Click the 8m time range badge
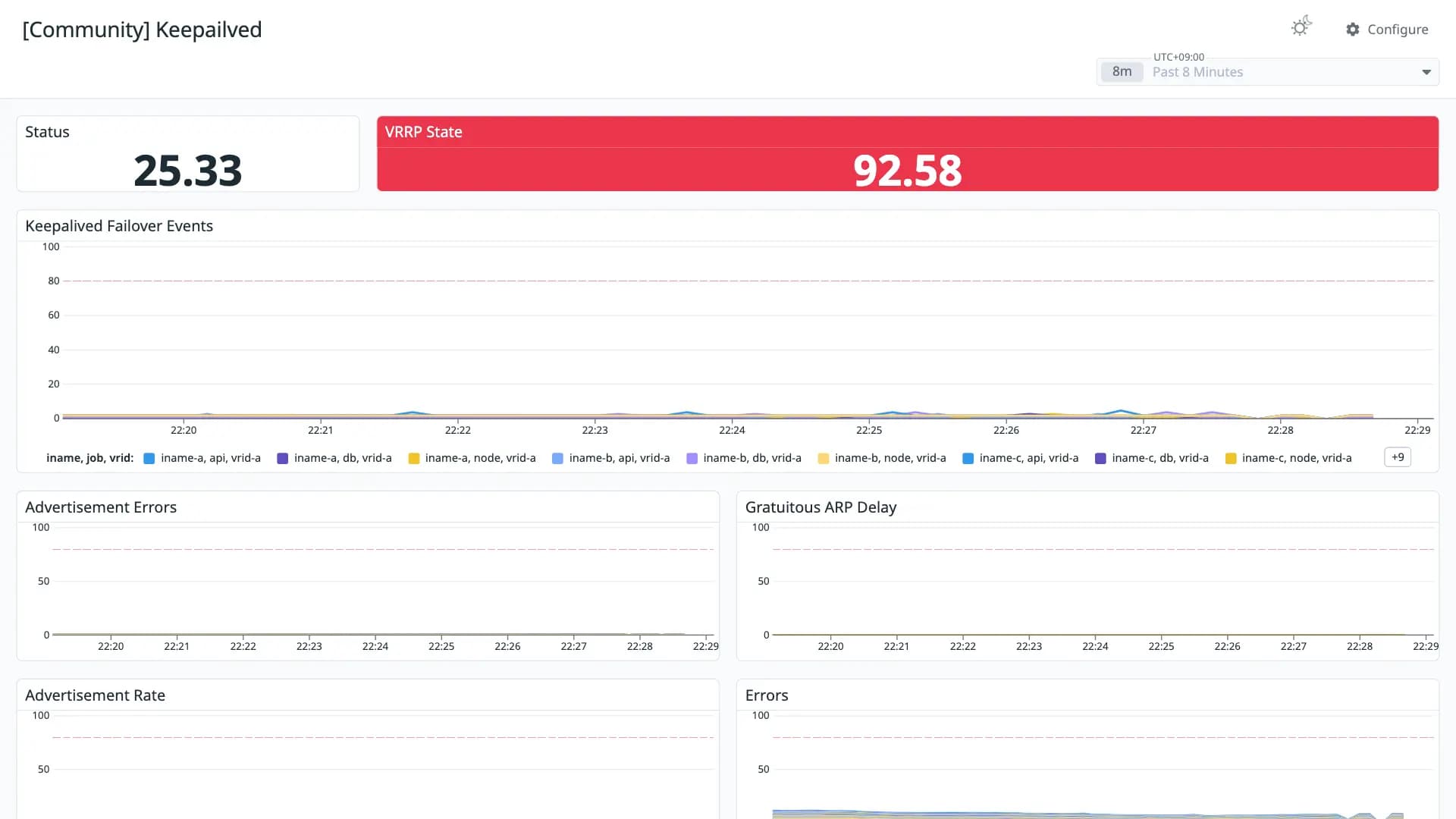Screen dimensions: 1456x819 (x=1122, y=71)
